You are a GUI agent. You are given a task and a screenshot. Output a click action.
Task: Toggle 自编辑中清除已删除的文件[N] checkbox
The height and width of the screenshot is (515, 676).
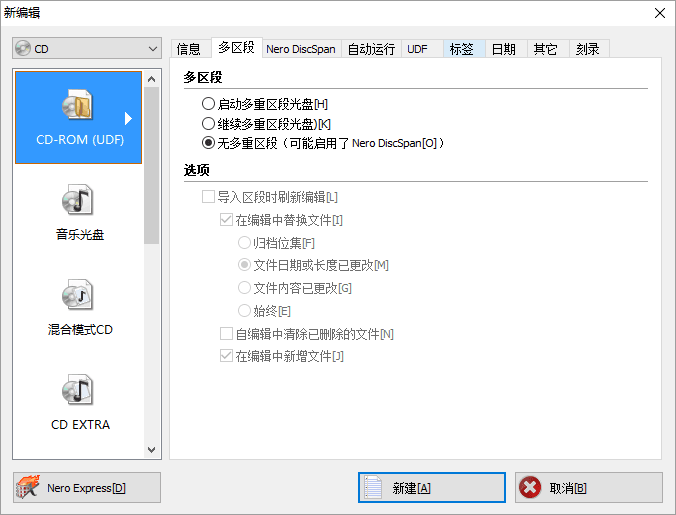tap(226, 333)
